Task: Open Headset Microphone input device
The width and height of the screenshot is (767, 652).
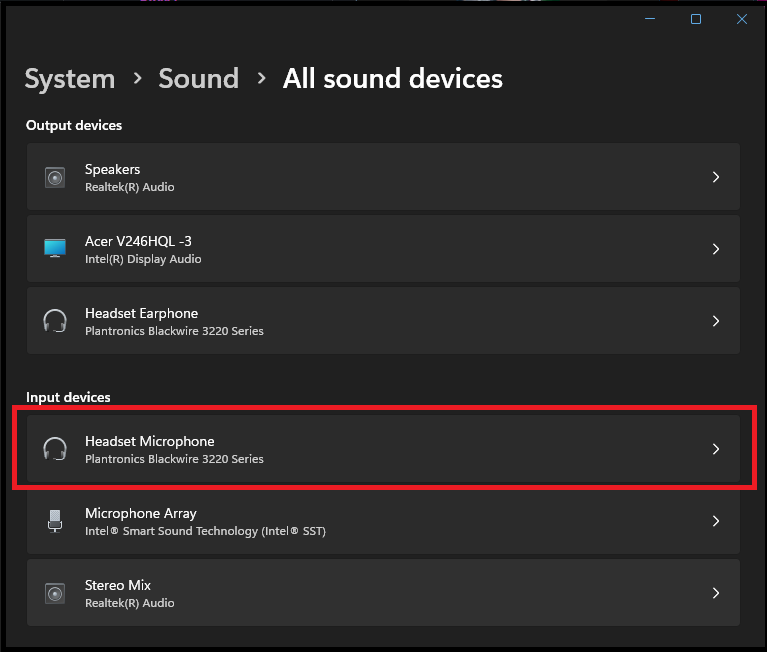Action: [x=383, y=449]
